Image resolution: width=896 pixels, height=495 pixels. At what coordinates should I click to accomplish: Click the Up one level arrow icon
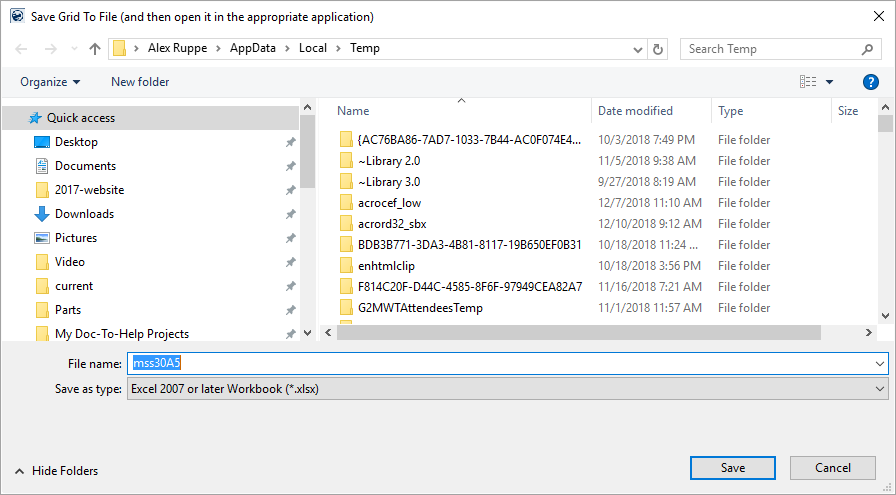click(95, 49)
